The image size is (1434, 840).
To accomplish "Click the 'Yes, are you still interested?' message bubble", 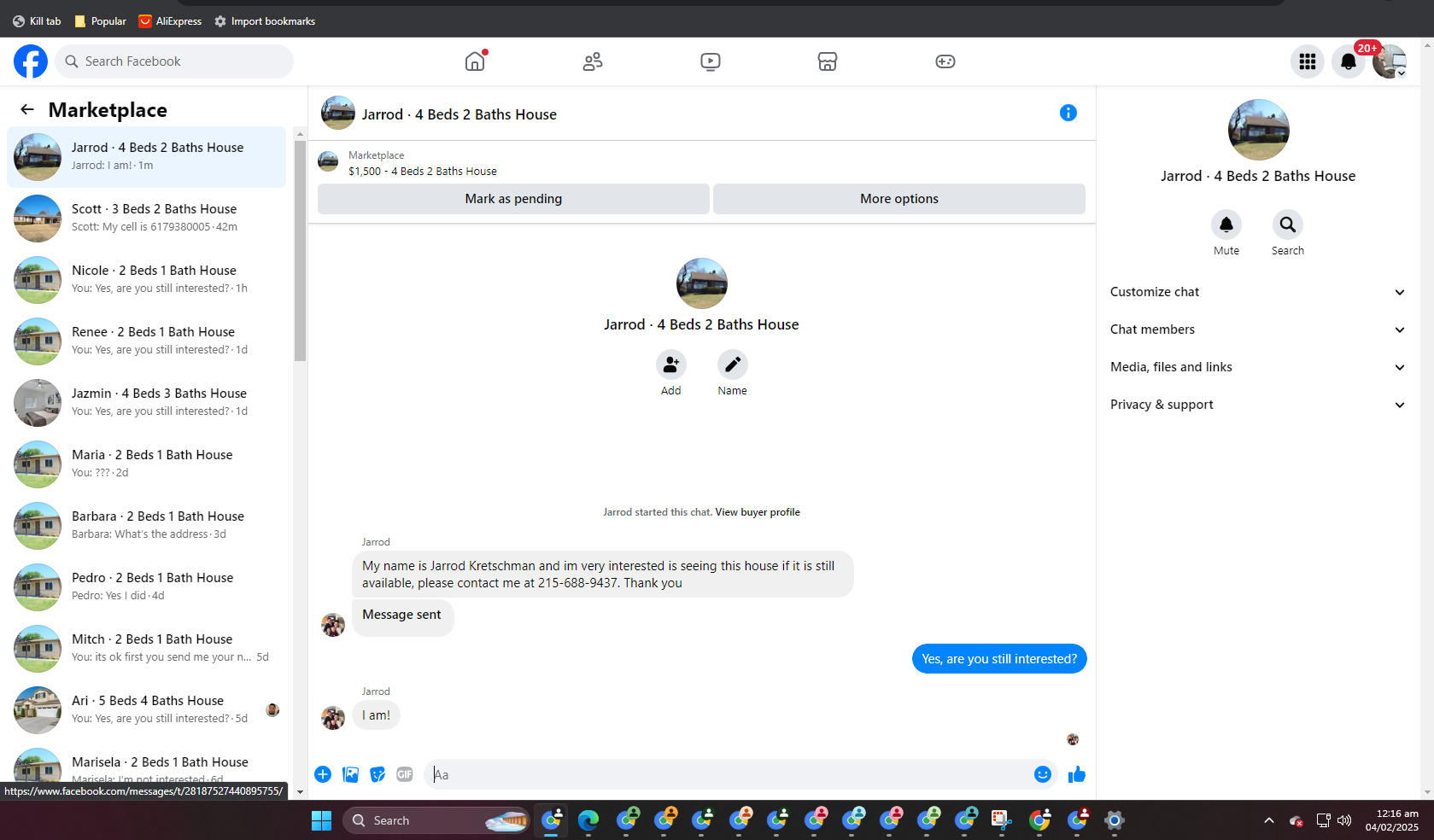I will click(999, 659).
